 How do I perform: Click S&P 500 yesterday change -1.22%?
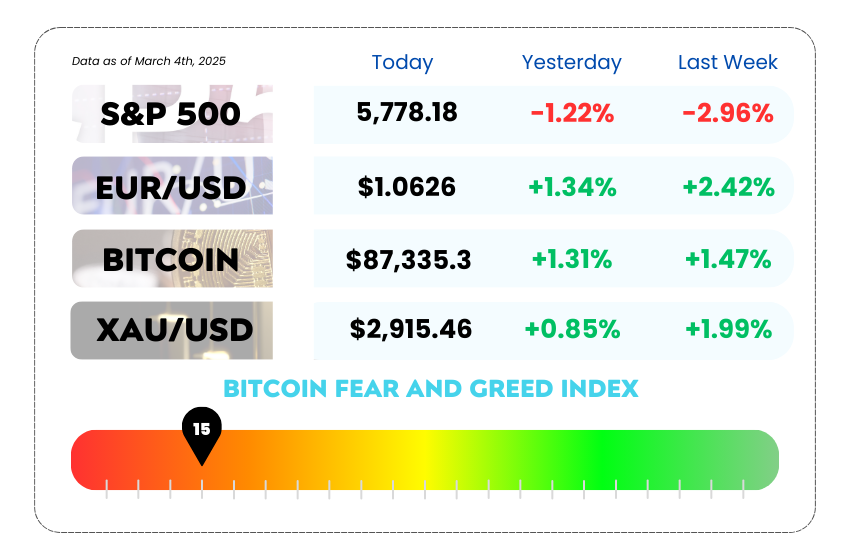572,113
